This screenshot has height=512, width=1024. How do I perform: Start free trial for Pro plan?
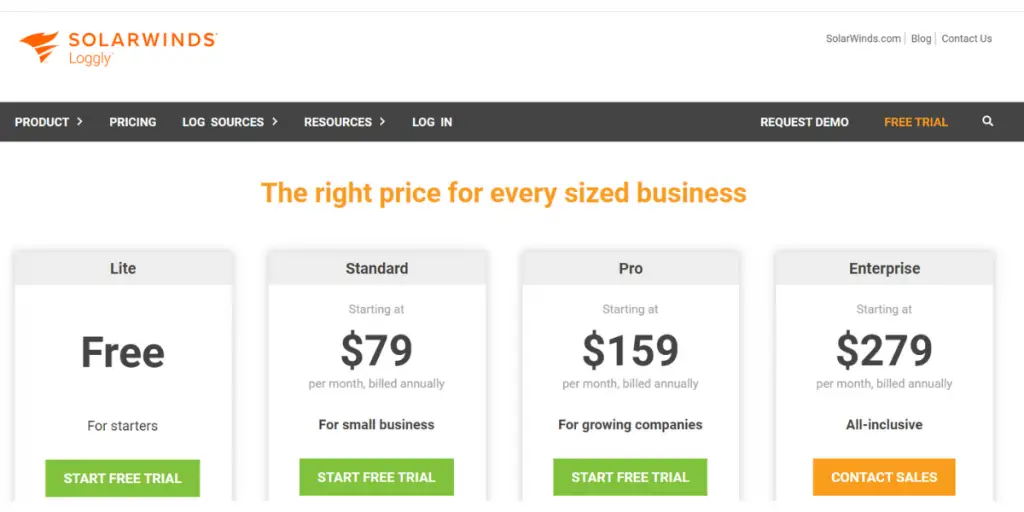click(x=630, y=477)
